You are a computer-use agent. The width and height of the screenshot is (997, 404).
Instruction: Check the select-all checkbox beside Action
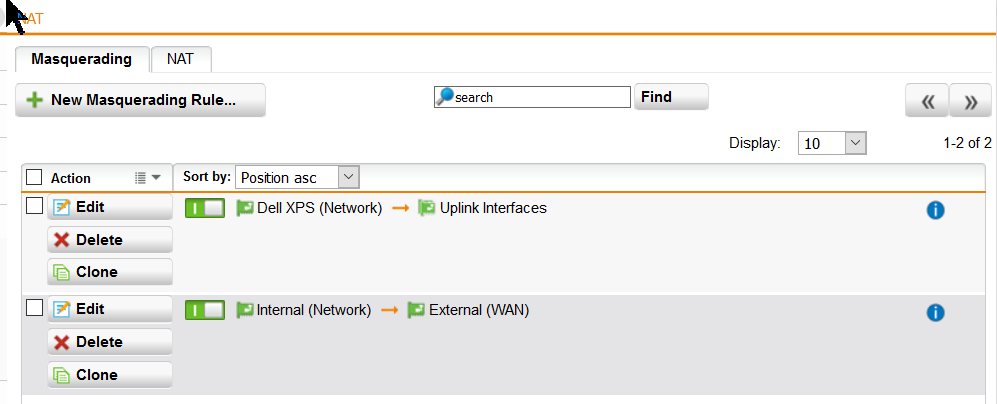click(34, 178)
